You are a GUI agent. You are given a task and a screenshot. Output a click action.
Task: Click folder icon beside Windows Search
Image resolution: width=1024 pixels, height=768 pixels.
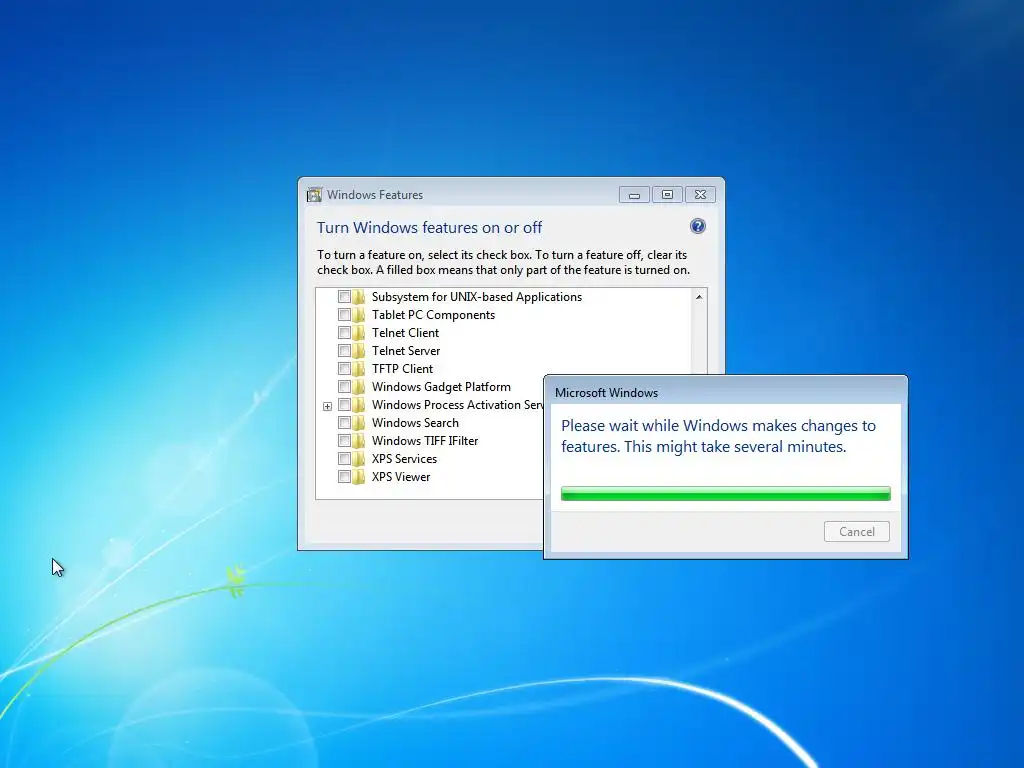point(359,423)
